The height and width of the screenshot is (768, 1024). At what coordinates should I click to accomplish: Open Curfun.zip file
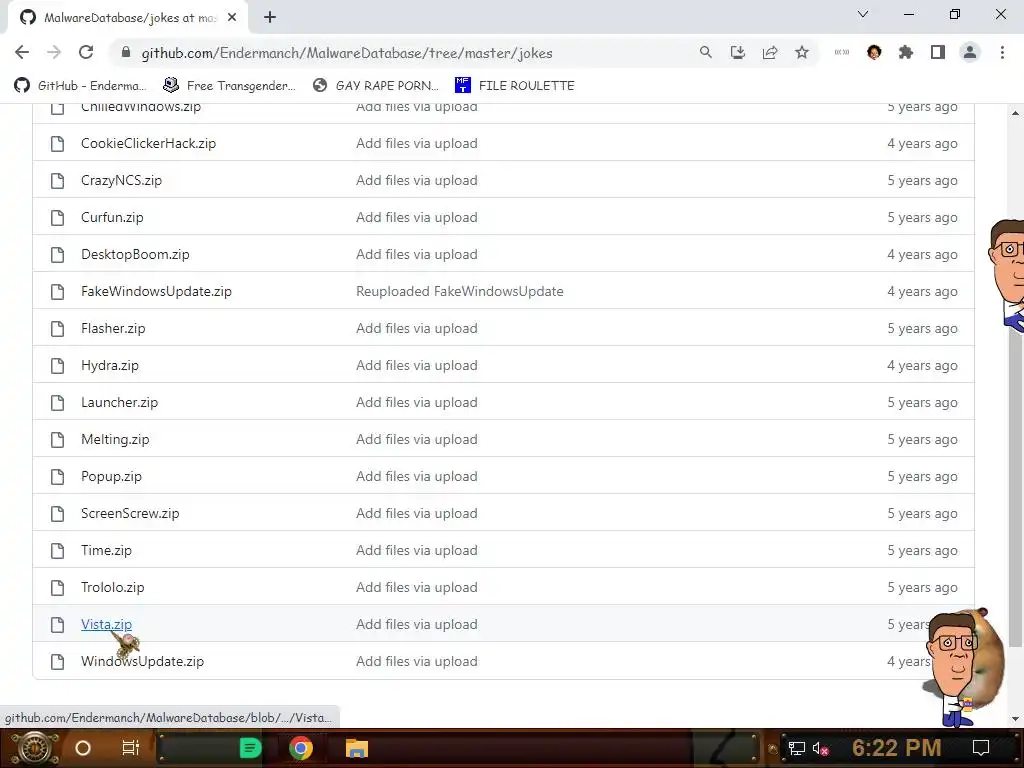pyautogui.click(x=112, y=217)
